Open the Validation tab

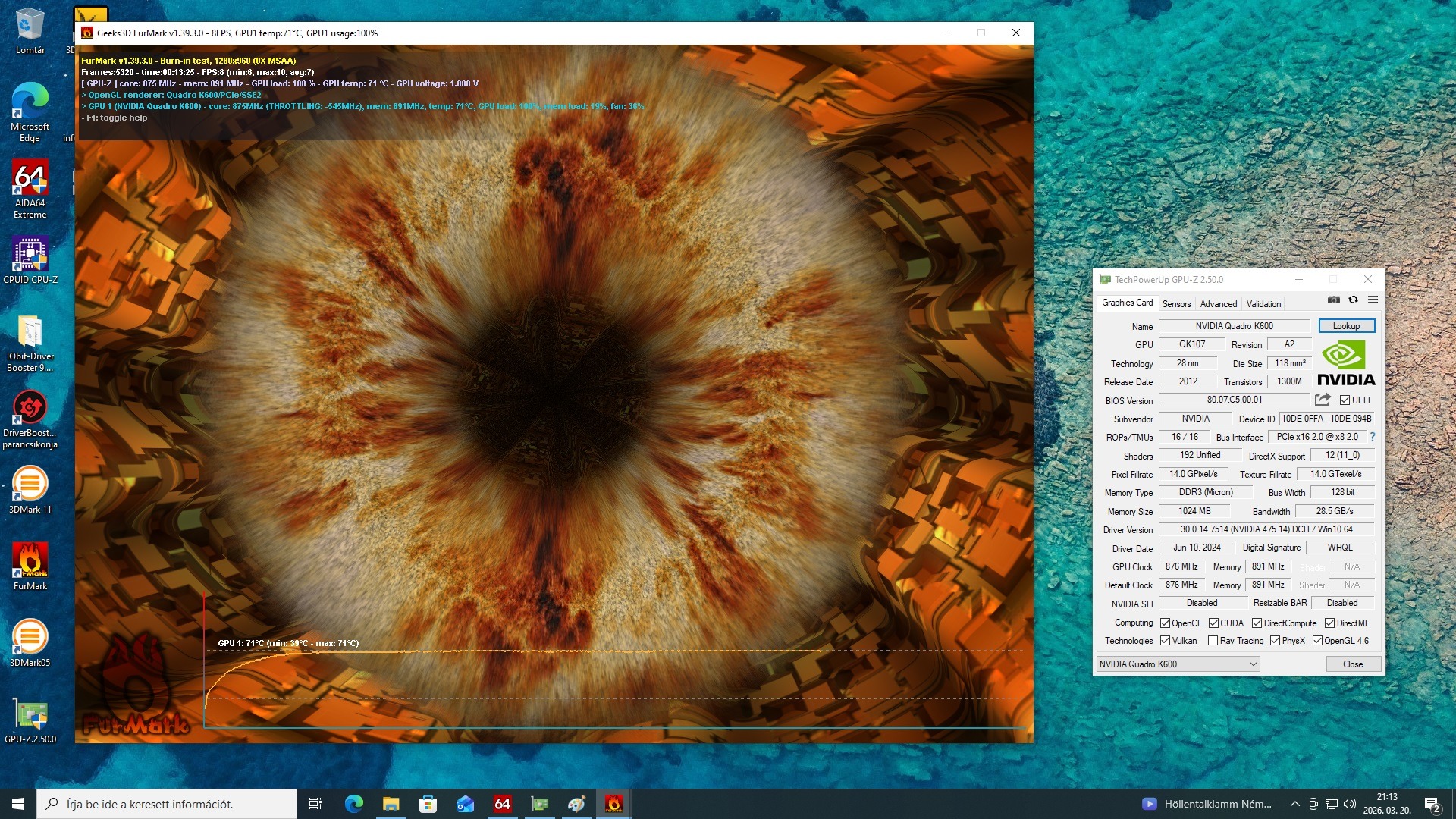point(1263,304)
